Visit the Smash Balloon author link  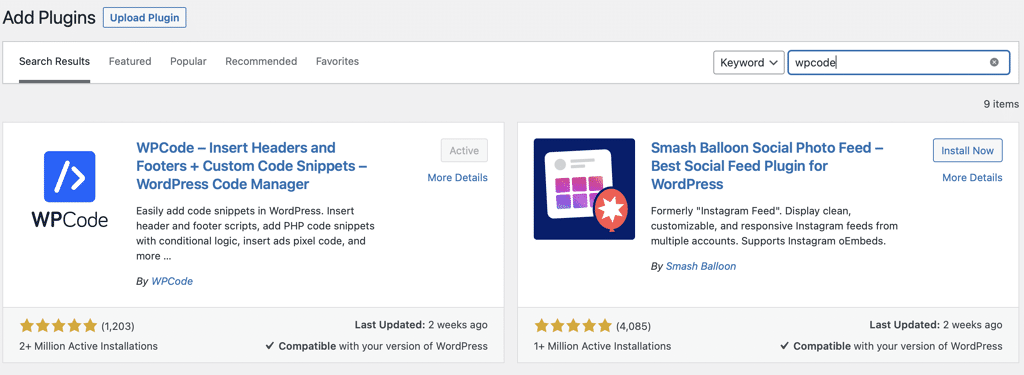click(701, 266)
